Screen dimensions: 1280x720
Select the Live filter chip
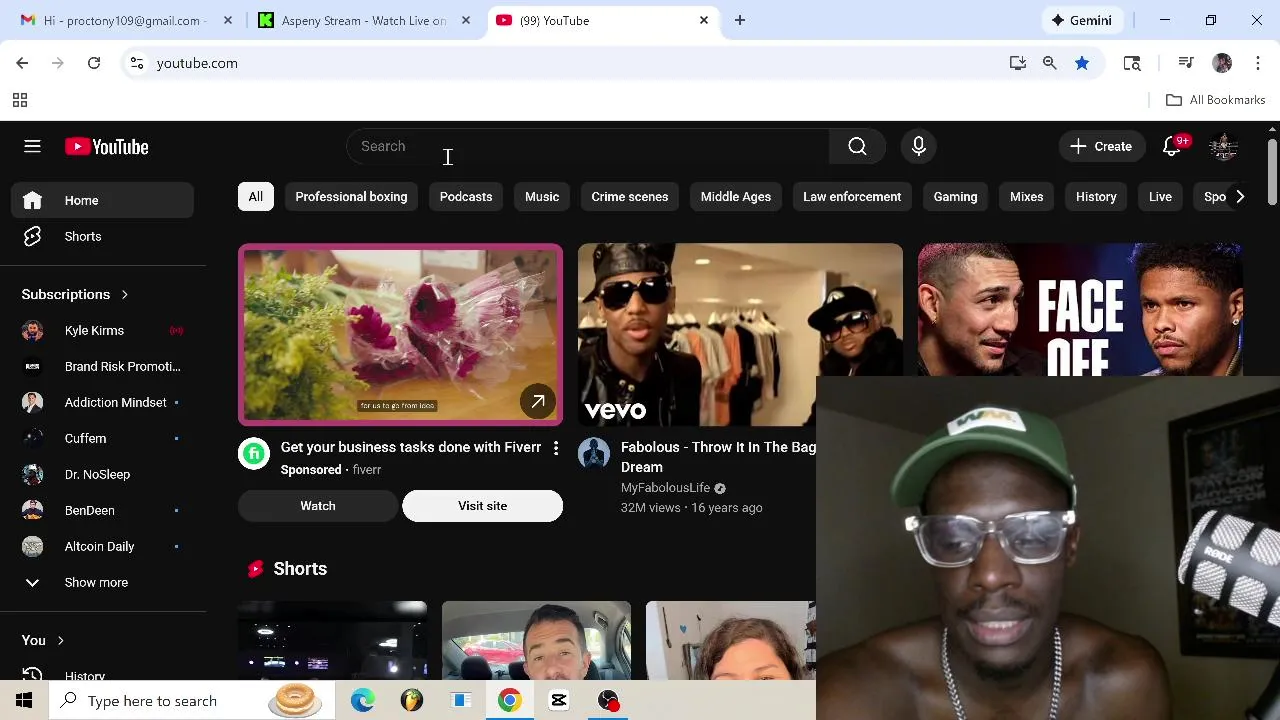click(1160, 197)
